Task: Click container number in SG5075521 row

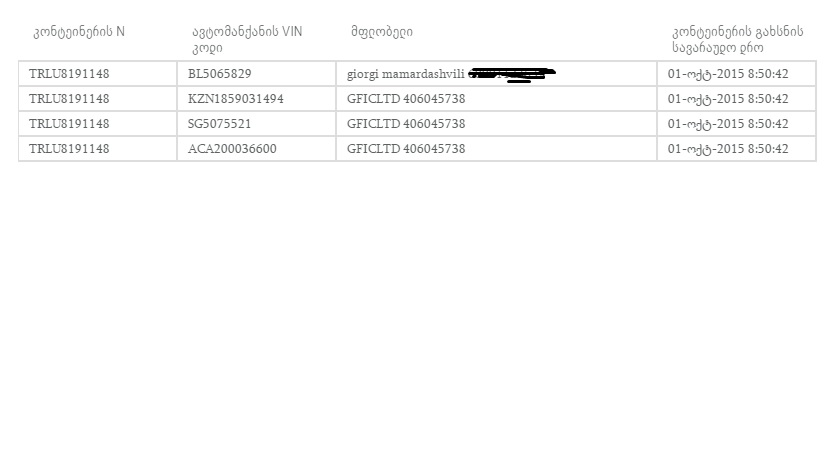Action: (x=98, y=124)
